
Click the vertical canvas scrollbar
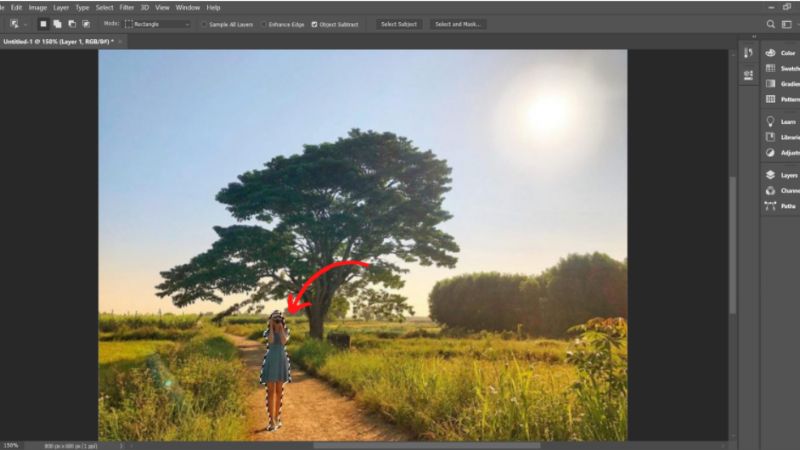point(733,245)
